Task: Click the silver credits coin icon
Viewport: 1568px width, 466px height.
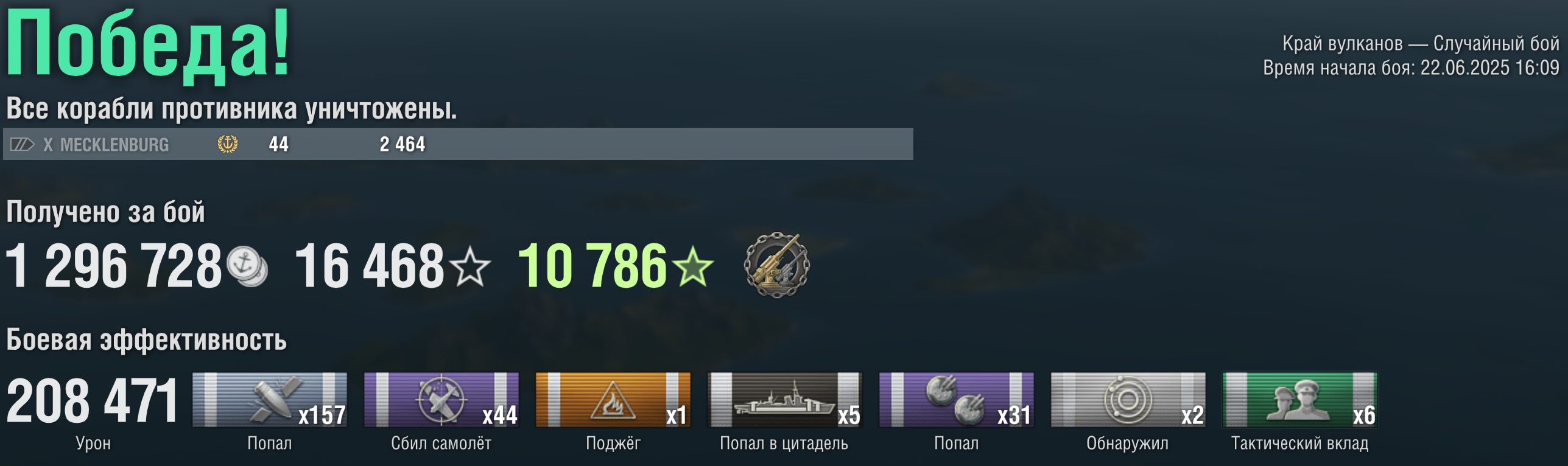Action: coord(247,266)
